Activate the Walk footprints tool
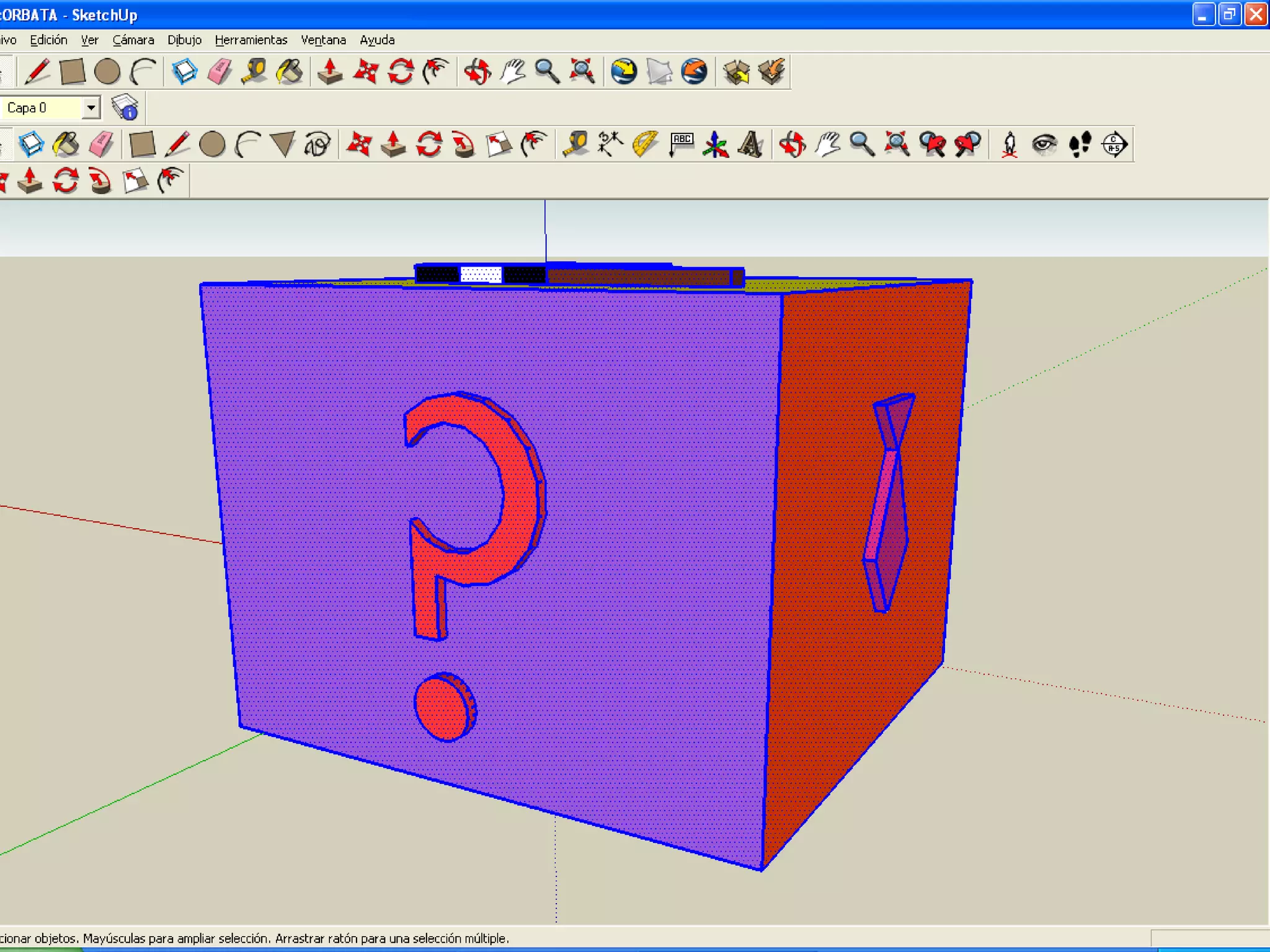This screenshot has width=1270, height=952. pos(1080,144)
